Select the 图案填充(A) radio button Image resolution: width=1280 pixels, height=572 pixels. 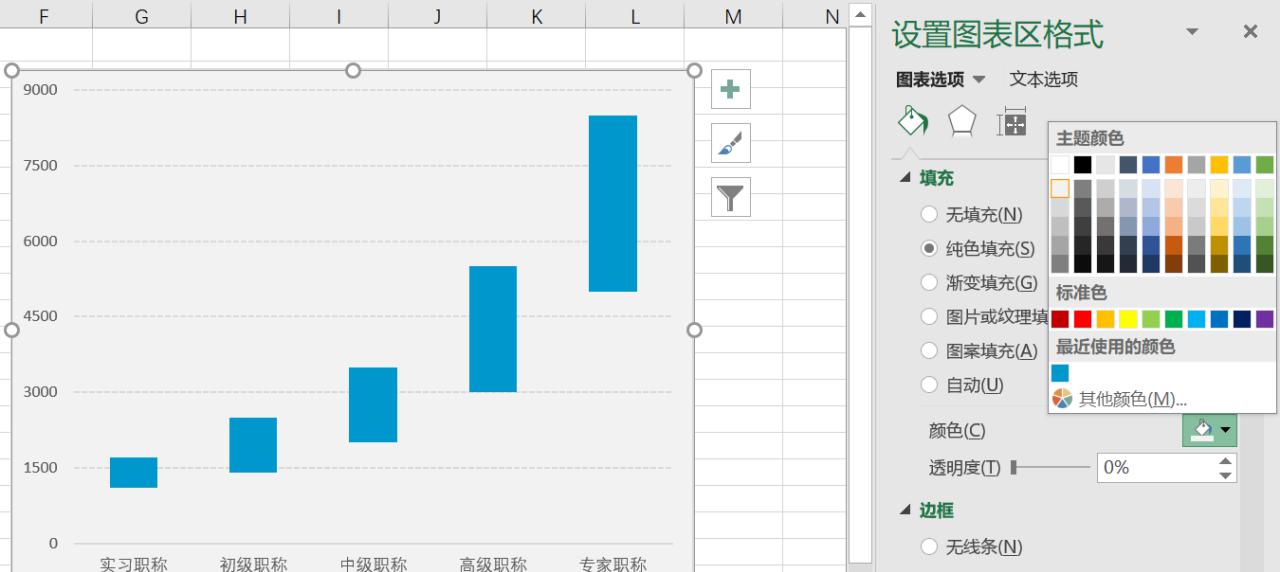[929, 351]
